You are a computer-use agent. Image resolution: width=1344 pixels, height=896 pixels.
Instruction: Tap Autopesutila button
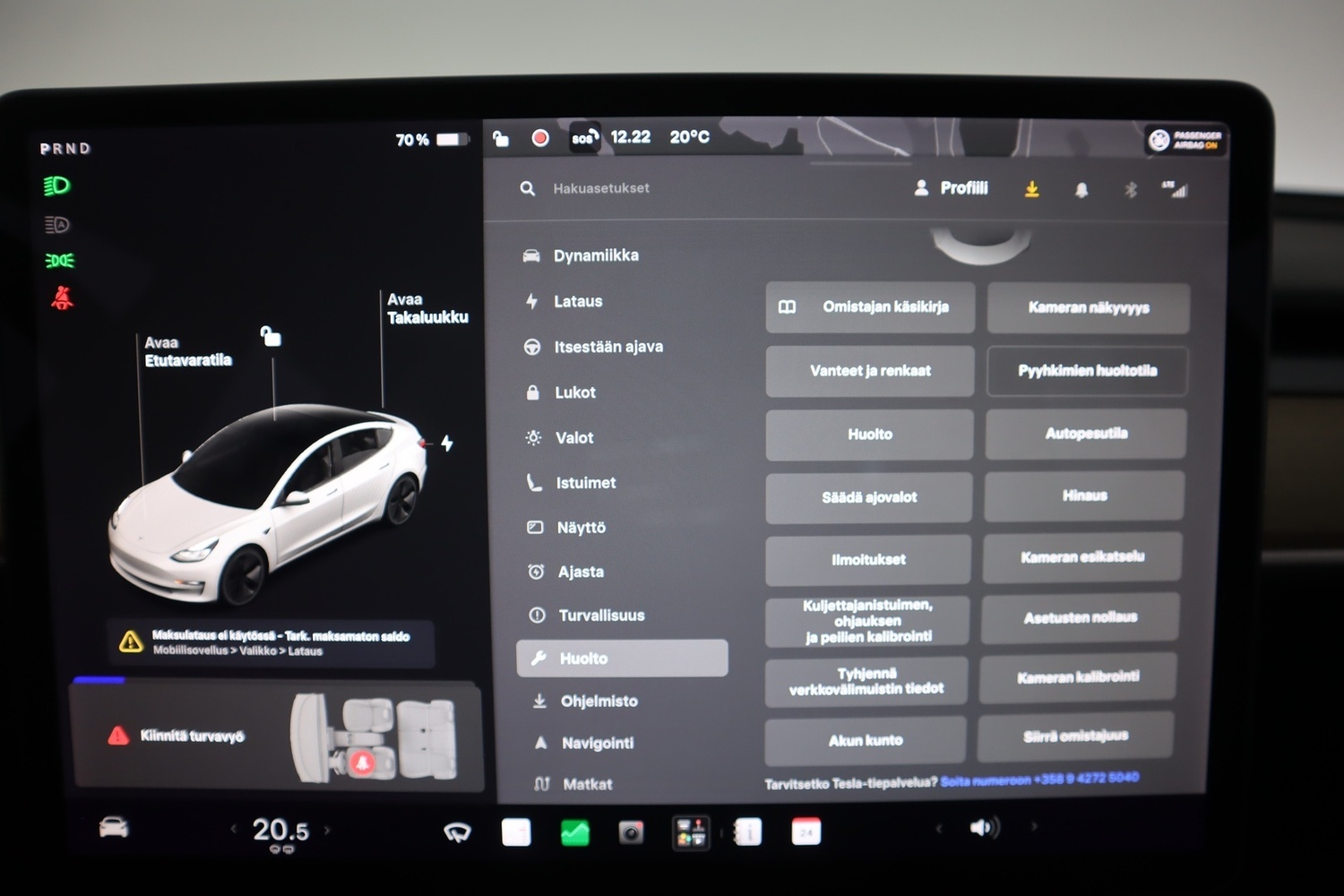click(x=1086, y=434)
